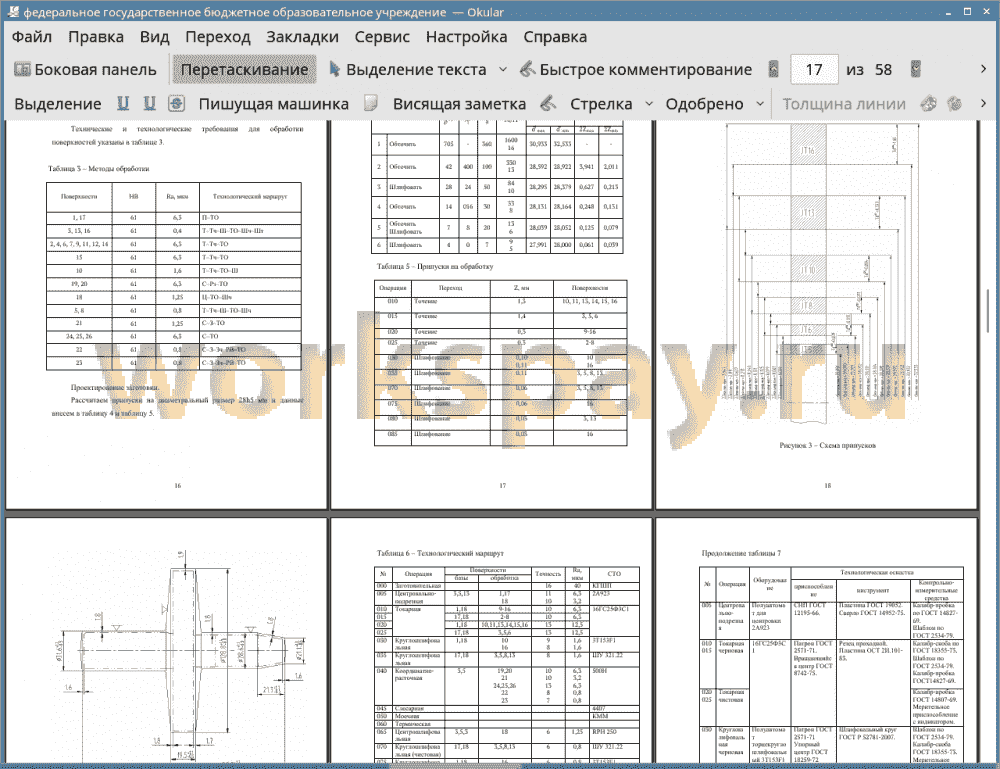The width and height of the screenshot is (1000, 769).
Task: Minimize the Okular window
Action: click(x=948, y=12)
